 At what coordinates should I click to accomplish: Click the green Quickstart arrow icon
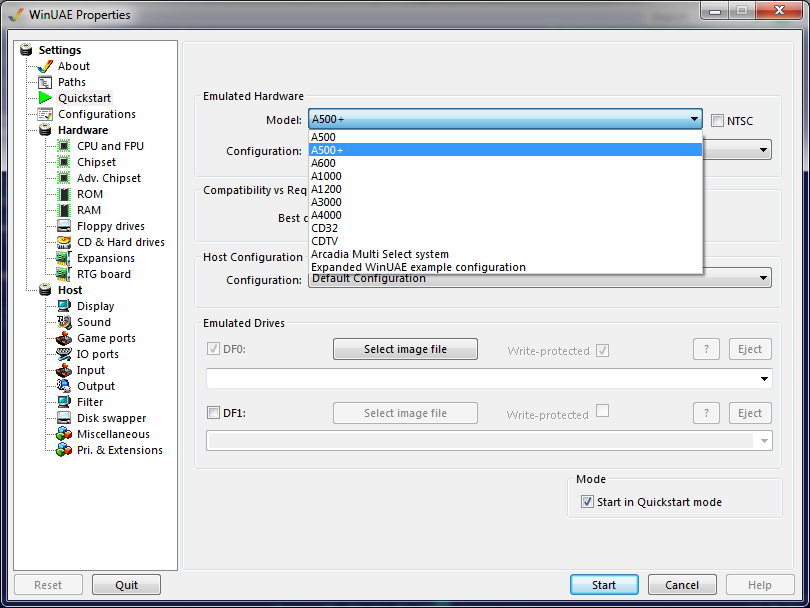[x=45, y=98]
